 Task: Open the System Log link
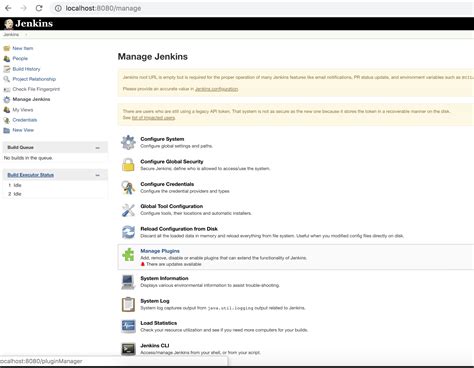click(x=155, y=301)
